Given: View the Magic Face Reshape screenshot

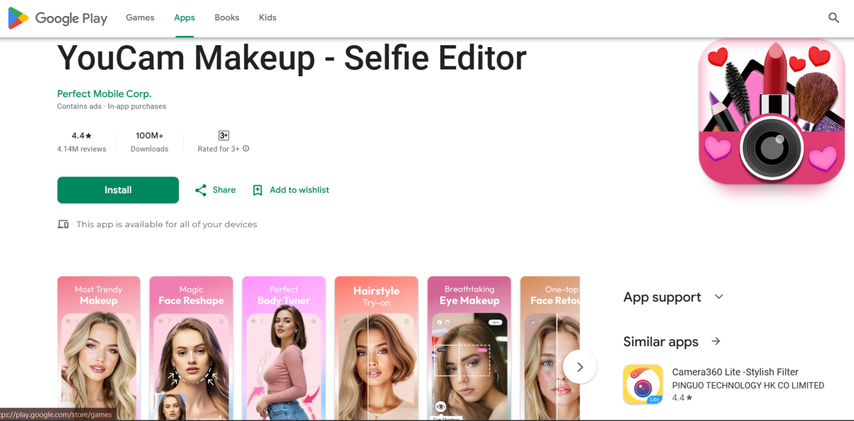Looking at the screenshot, I should 191,349.
